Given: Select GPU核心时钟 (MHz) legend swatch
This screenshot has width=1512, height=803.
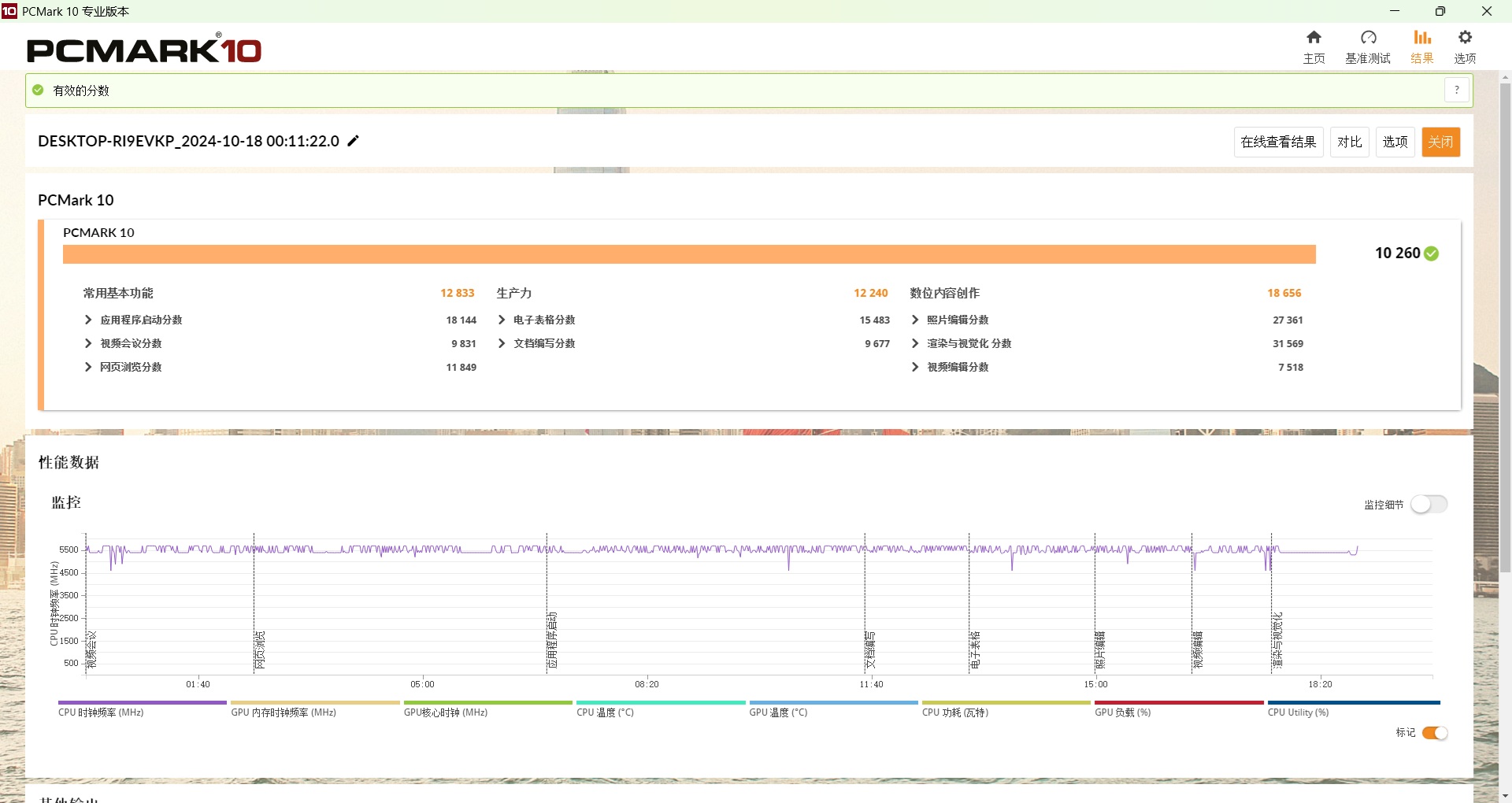Looking at the screenshot, I should pyautogui.click(x=487, y=702).
